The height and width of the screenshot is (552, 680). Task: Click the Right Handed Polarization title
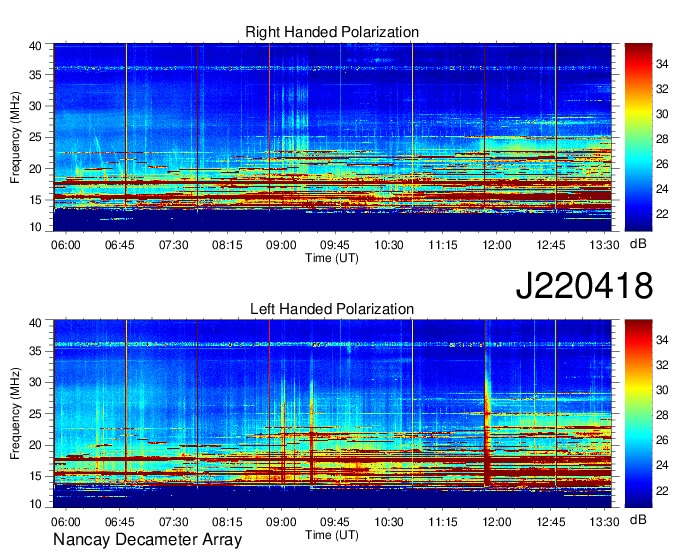pyautogui.click(x=332, y=32)
